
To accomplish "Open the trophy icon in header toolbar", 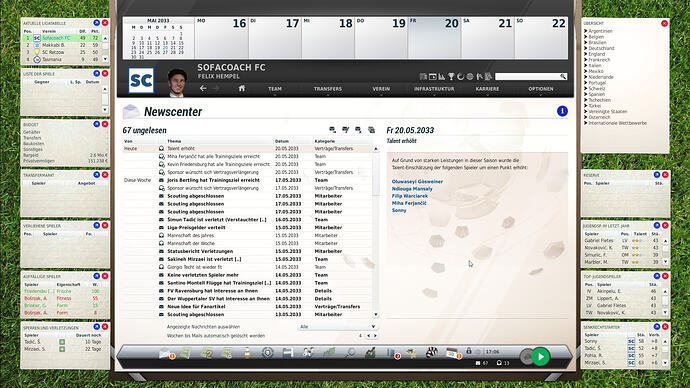I will pos(451,77).
